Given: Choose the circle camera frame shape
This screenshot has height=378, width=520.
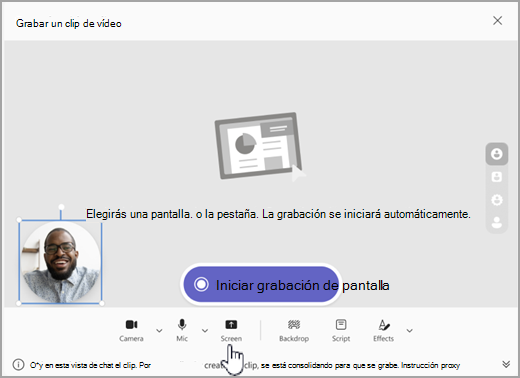Looking at the screenshot, I should pyautogui.click(x=497, y=154).
